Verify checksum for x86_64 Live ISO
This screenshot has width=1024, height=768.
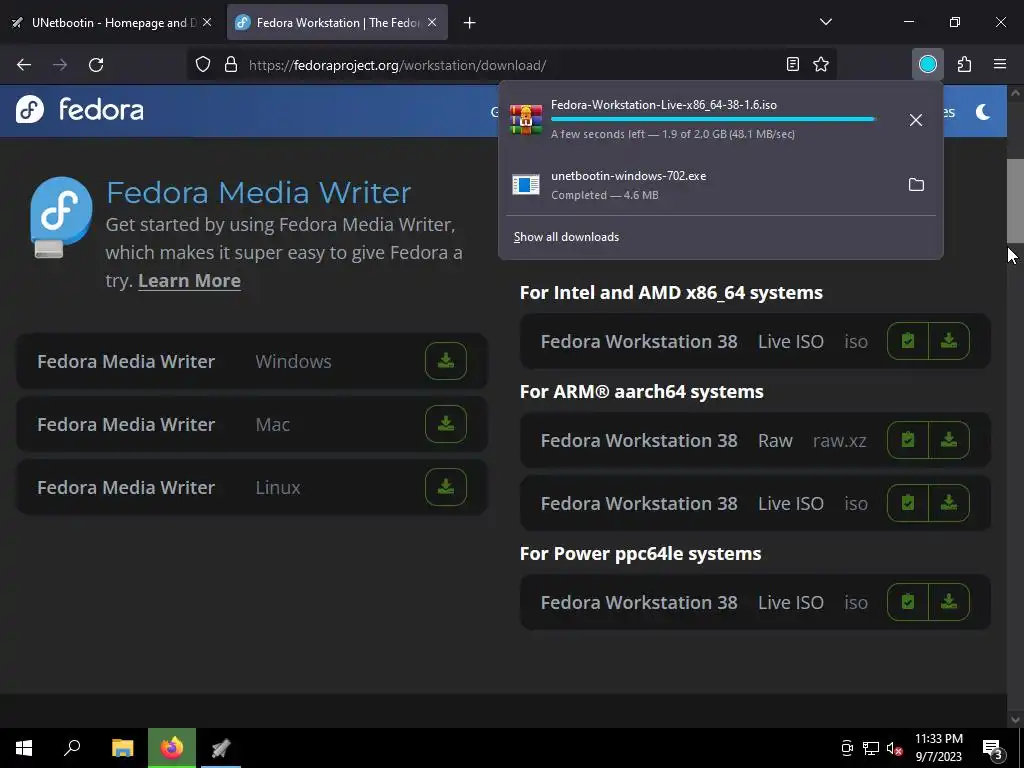[x=908, y=341]
